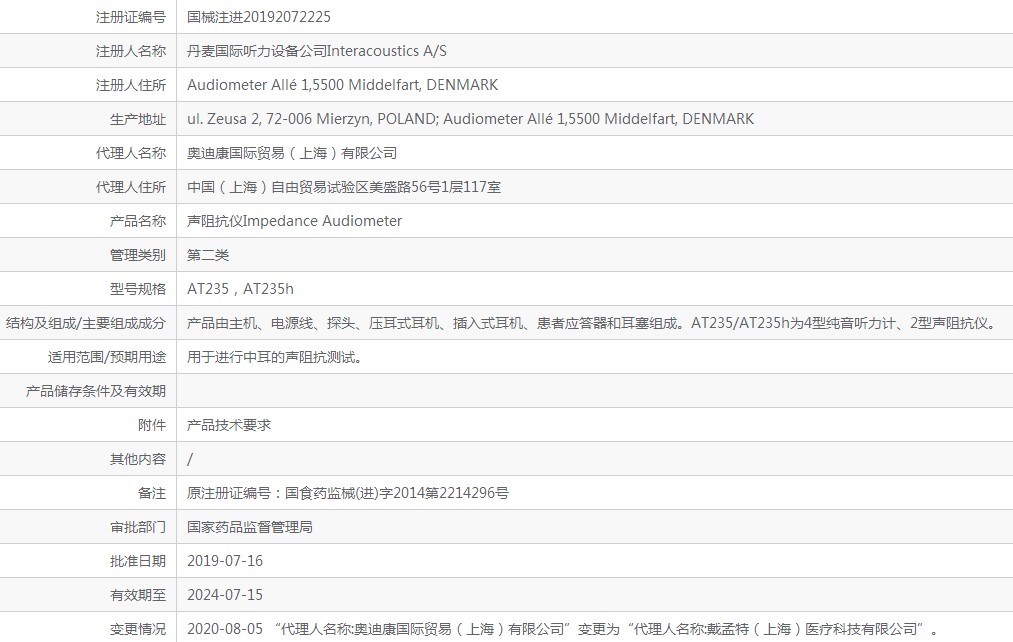This screenshot has width=1013, height=642.
Task: Select the 审批部门 label
Action: coord(138,527)
